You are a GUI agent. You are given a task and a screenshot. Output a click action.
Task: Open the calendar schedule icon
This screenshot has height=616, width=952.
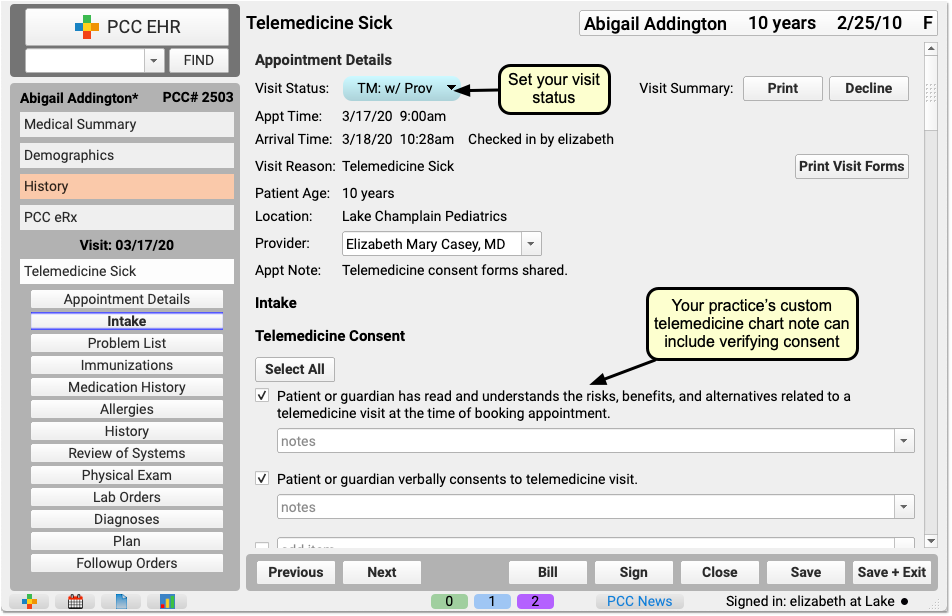coord(75,601)
